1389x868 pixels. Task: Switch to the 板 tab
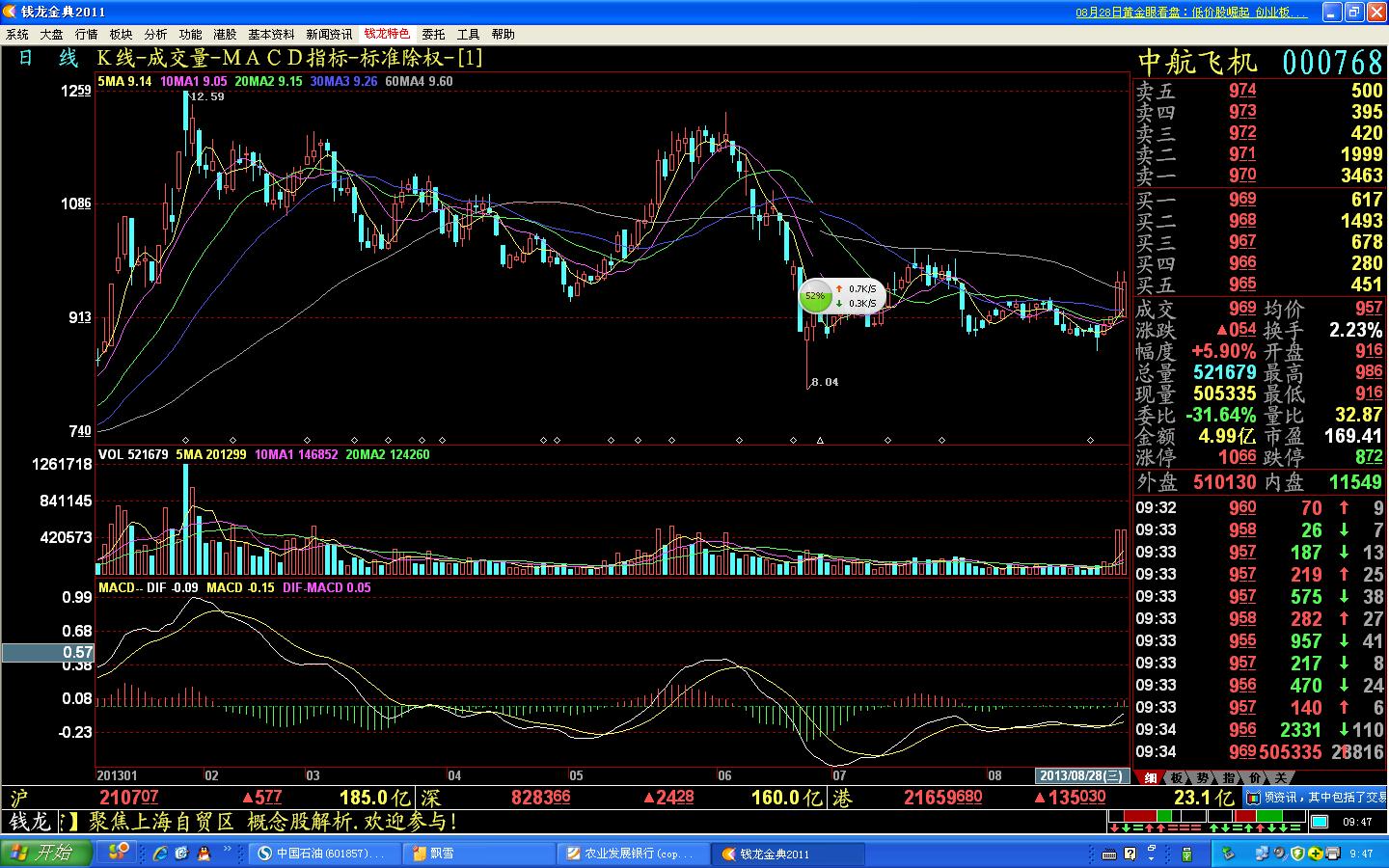pyautogui.click(x=1177, y=777)
